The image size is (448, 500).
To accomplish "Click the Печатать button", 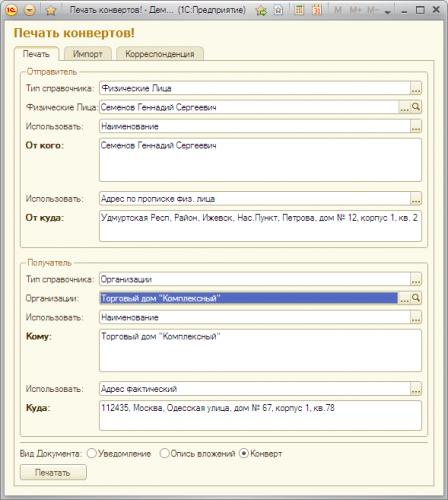I will pyautogui.click(x=53, y=472).
